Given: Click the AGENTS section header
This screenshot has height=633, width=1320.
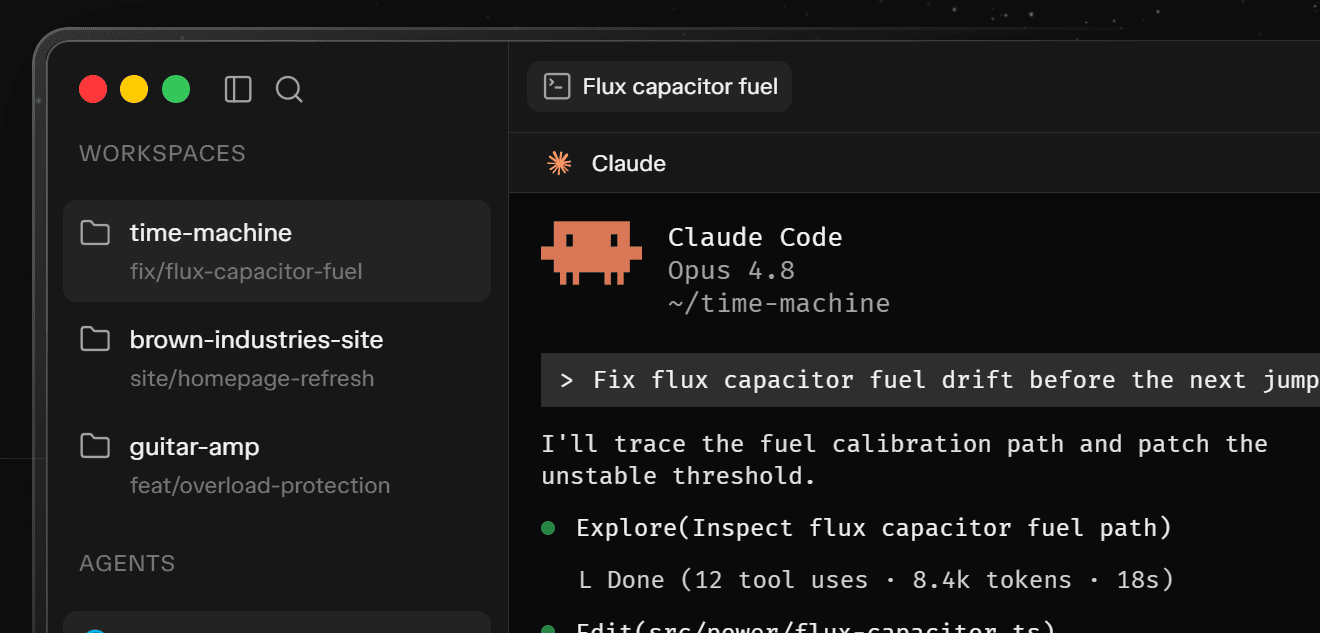Looking at the screenshot, I should click(127, 564).
